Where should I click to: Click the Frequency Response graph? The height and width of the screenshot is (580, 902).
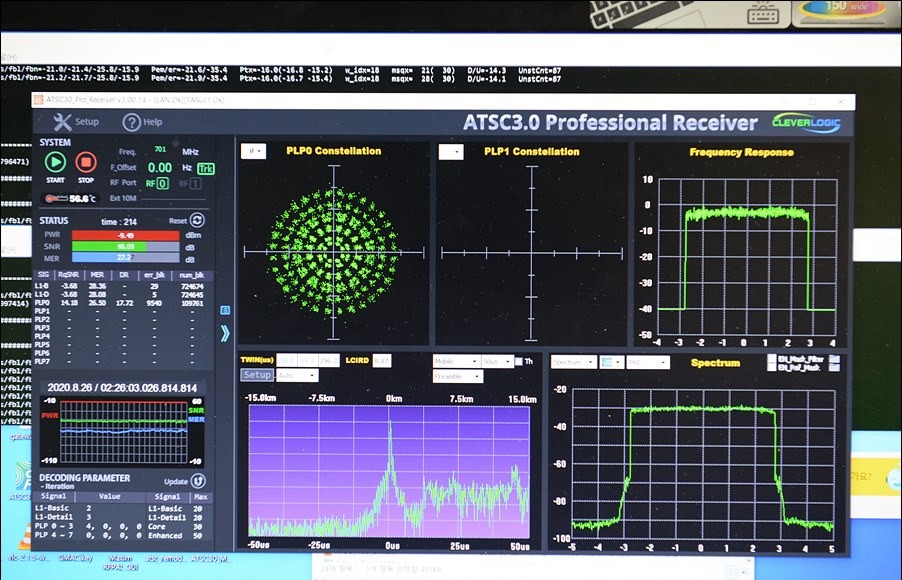pyautogui.click(x=747, y=257)
